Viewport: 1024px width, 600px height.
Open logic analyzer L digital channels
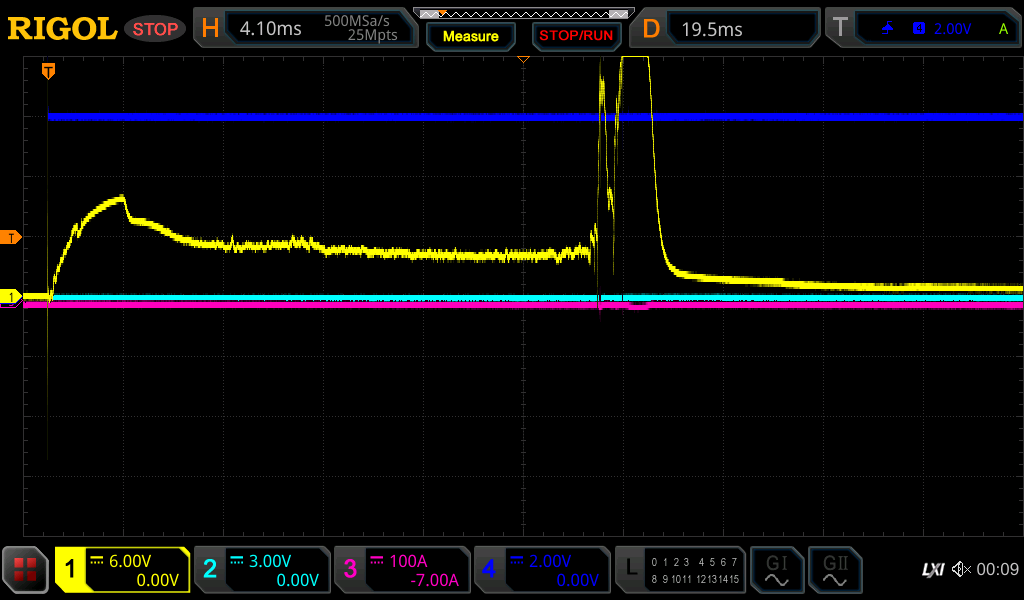tap(680, 570)
